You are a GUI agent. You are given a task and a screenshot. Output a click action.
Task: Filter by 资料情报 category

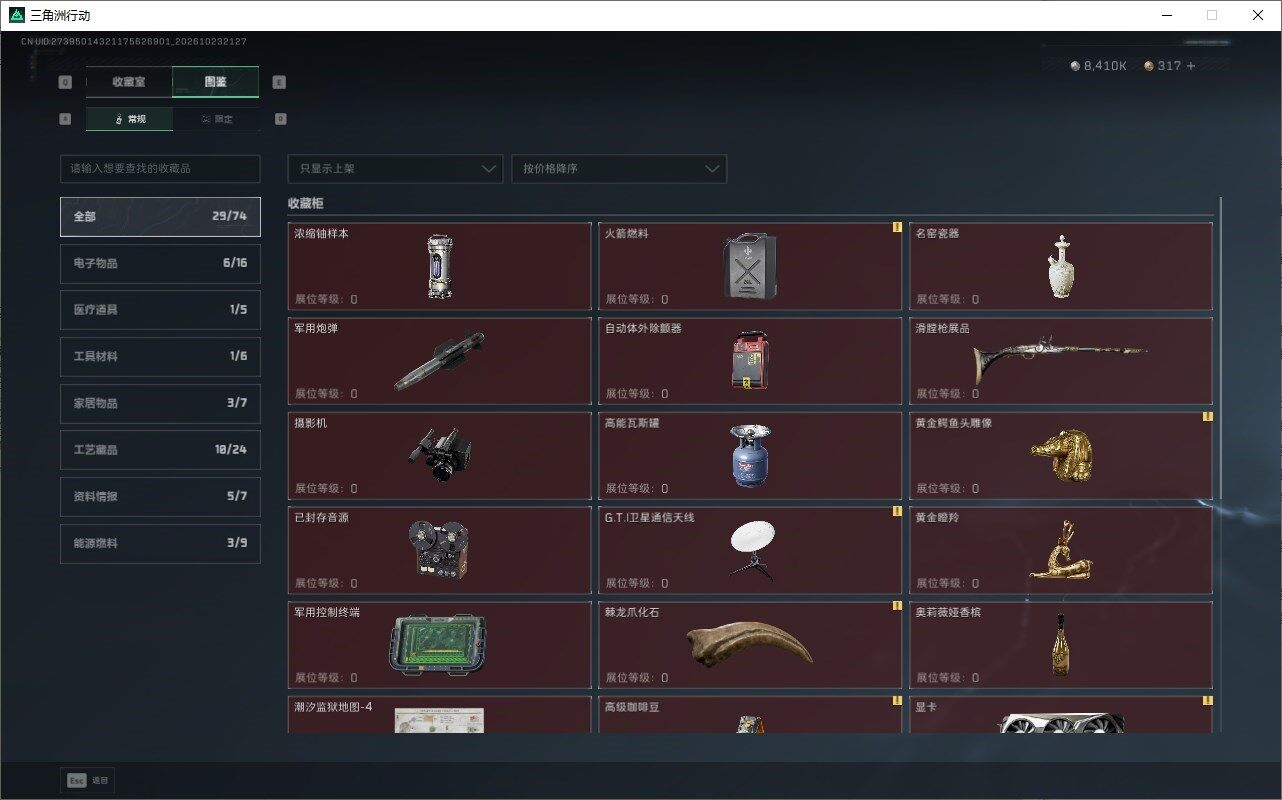[160, 496]
